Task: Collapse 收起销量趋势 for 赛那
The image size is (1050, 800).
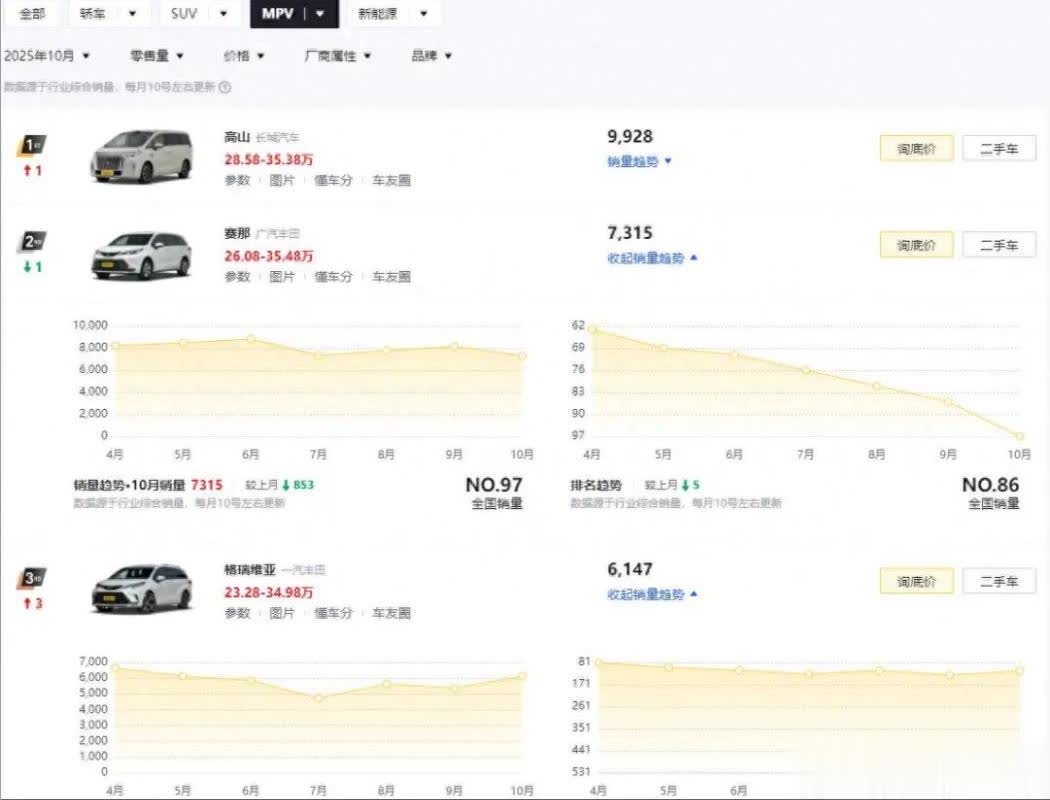Action: (x=652, y=258)
